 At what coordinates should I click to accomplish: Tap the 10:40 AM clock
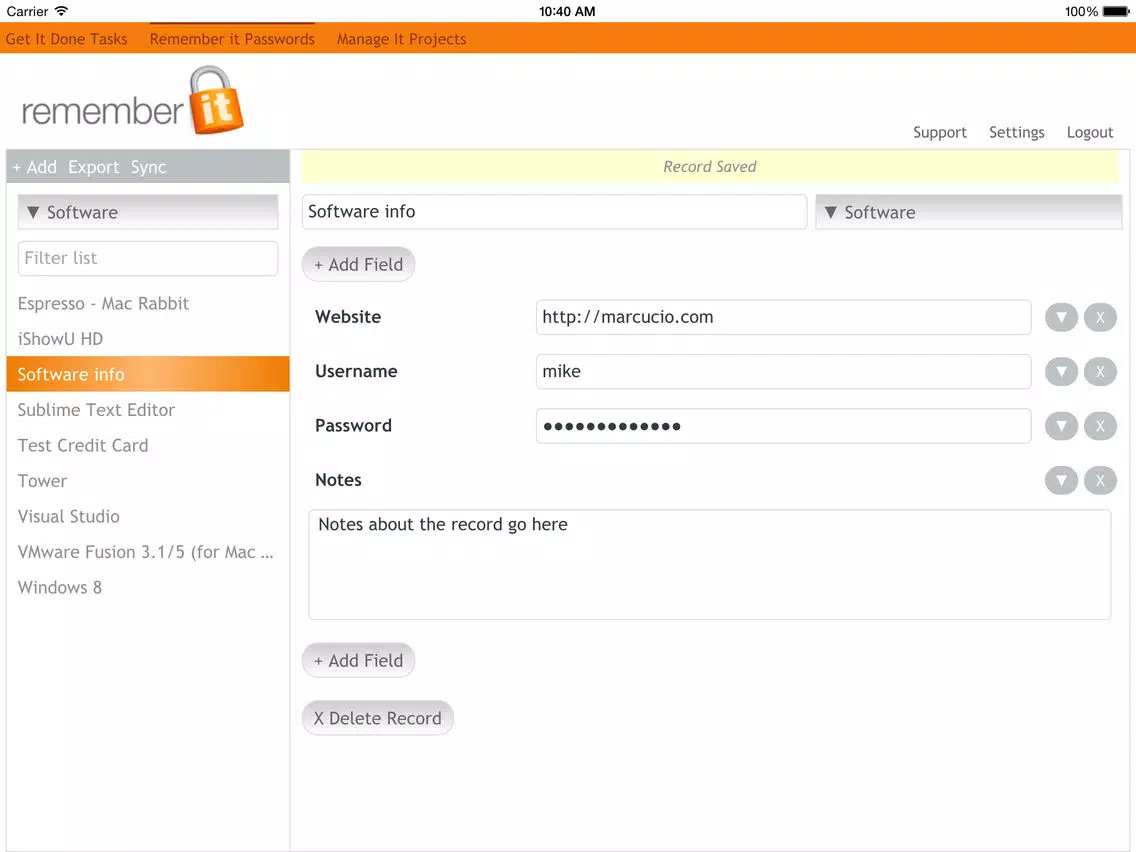coord(567,12)
